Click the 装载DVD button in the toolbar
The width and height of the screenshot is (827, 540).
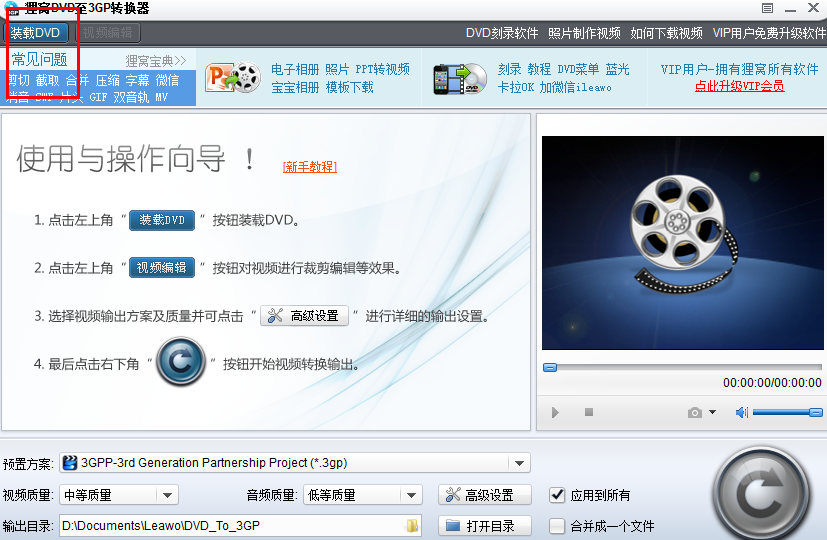(x=35, y=33)
